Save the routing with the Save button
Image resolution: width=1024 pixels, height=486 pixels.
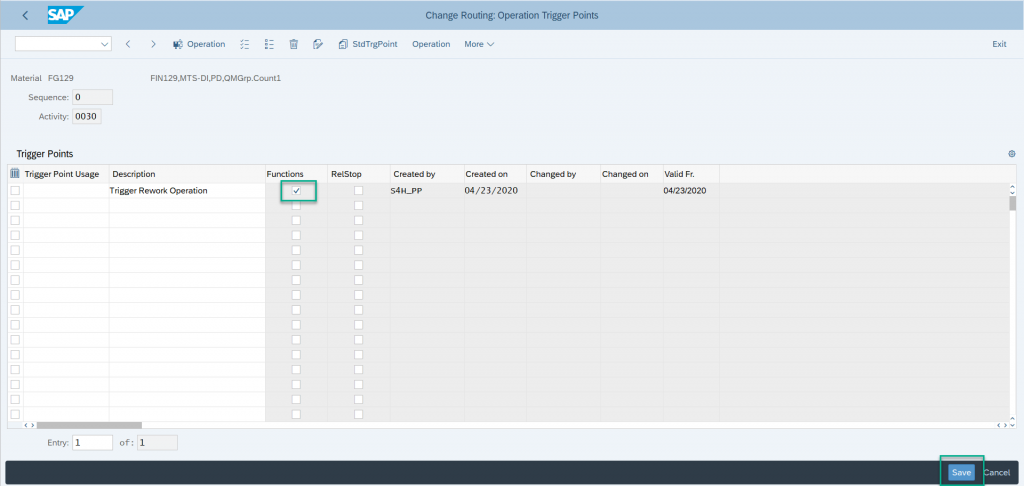pyautogui.click(x=961, y=472)
